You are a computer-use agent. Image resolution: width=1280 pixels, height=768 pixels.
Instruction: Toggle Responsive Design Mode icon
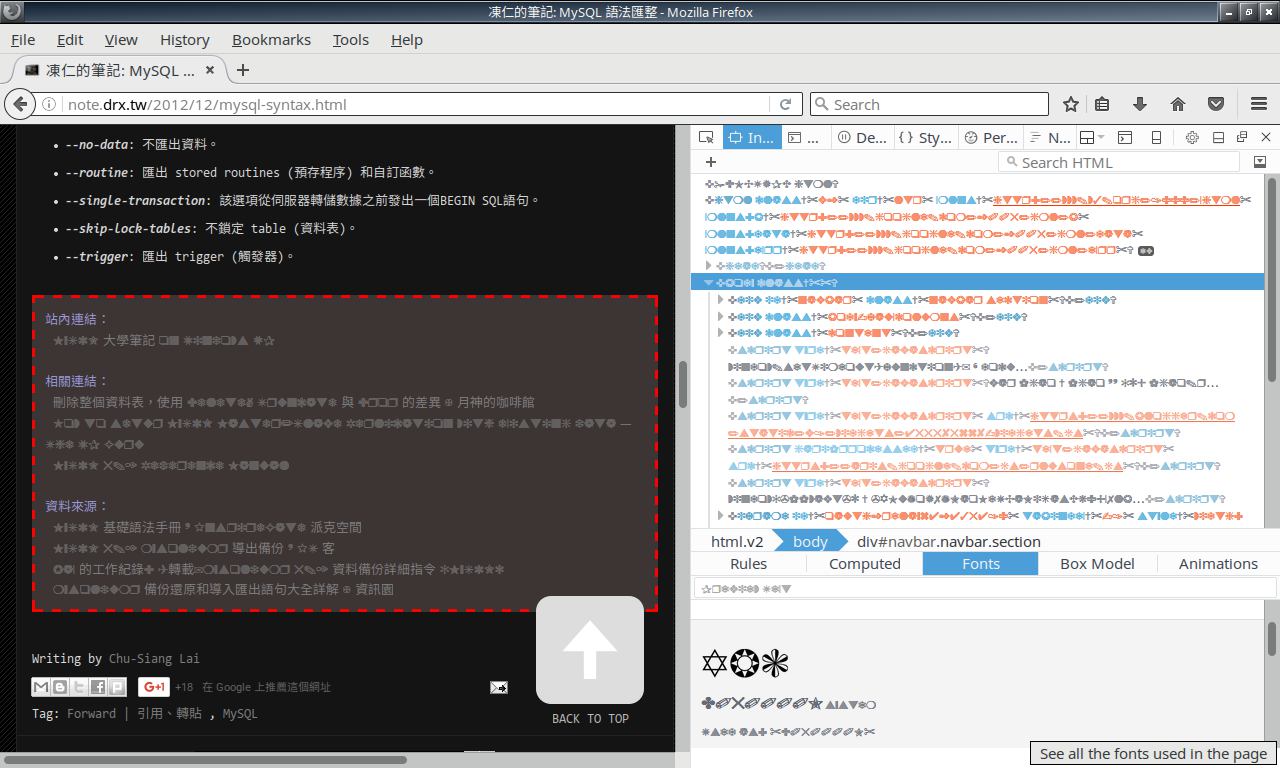(1156, 137)
